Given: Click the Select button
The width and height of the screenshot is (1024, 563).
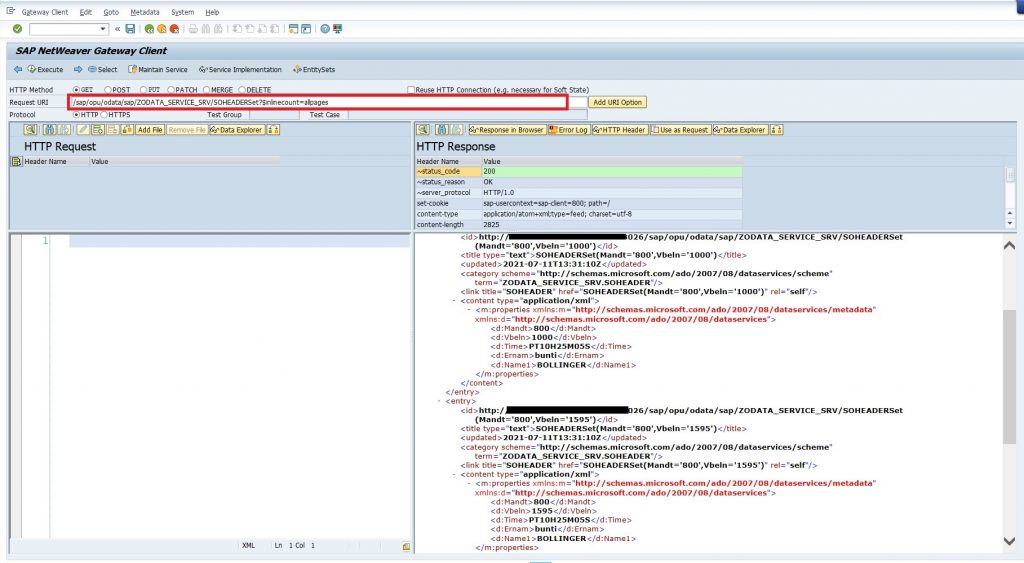Looking at the screenshot, I should pyautogui.click(x=103, y=69).
